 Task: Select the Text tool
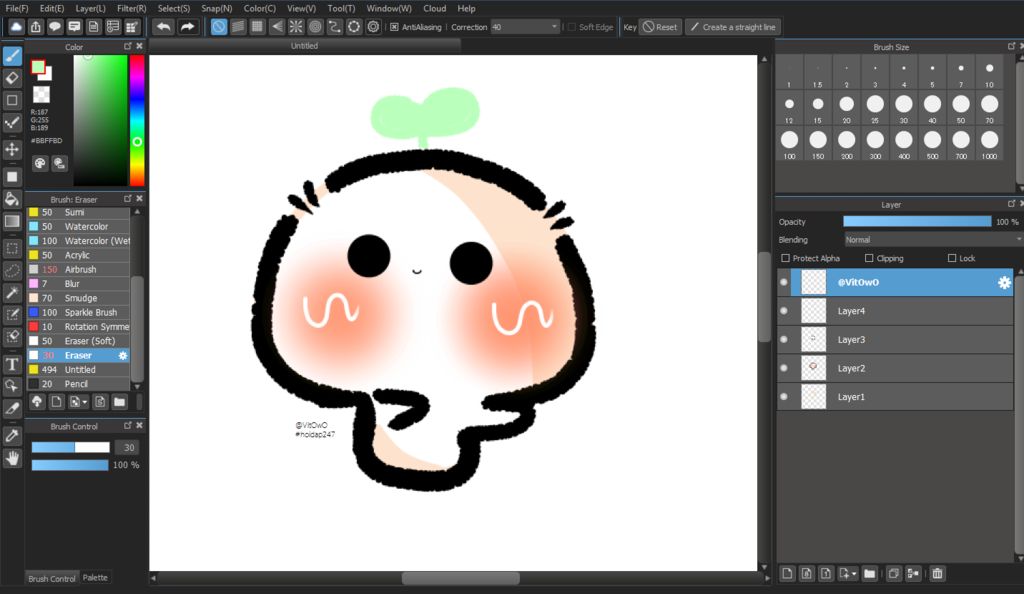click(12, 364)
